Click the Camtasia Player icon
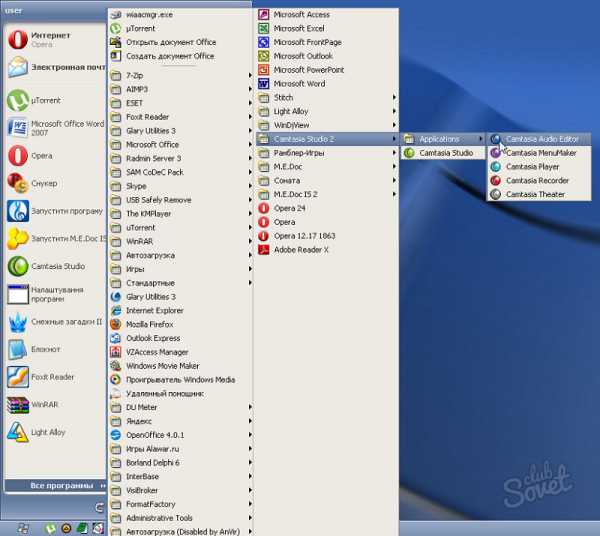 [x=496, y=166]
